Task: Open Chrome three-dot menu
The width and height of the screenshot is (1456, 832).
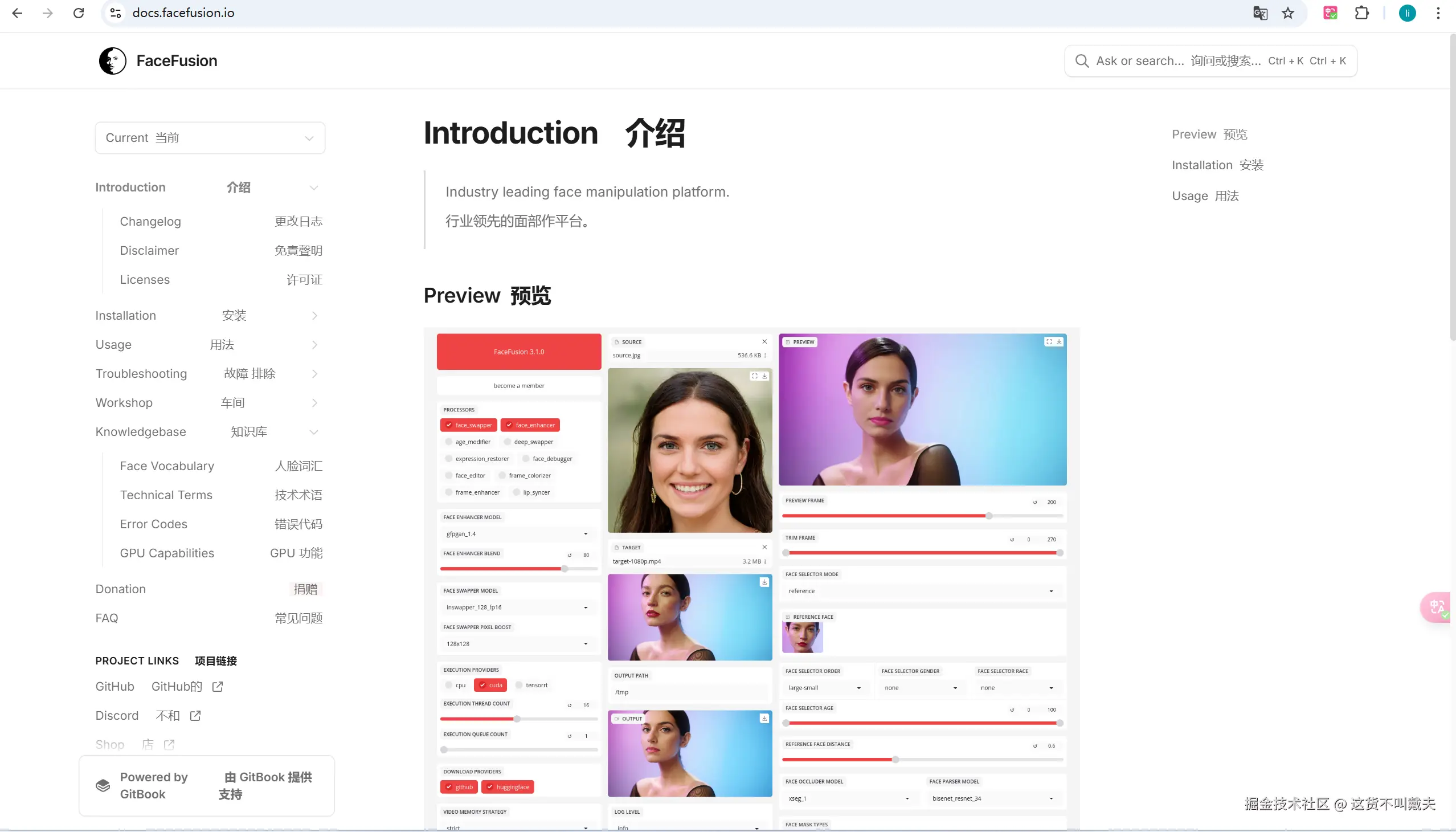Action: click(x=1438, y=13)
